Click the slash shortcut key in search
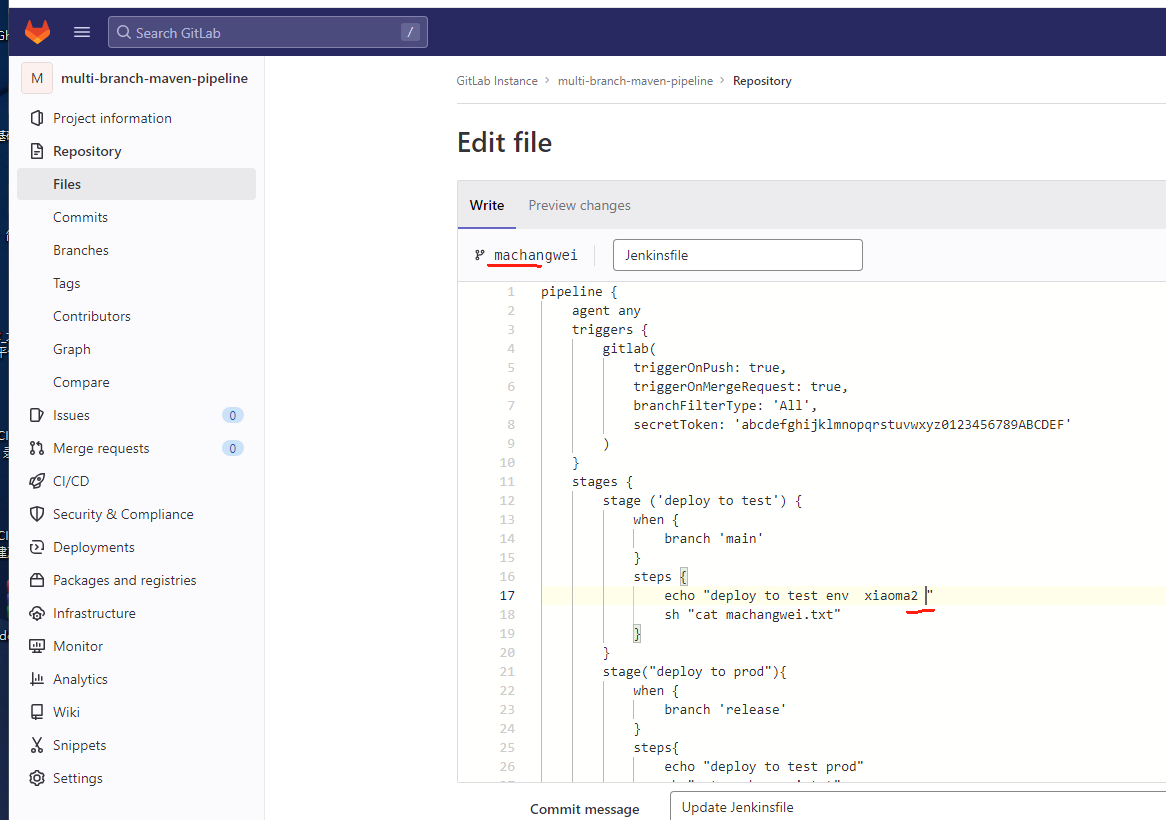Screen dimensions: 1166x820 410,32
